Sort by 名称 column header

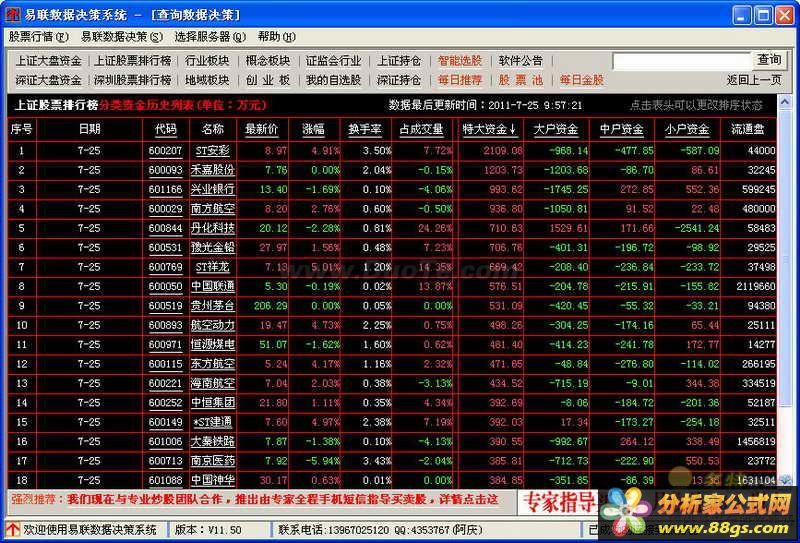click(213, 129)
